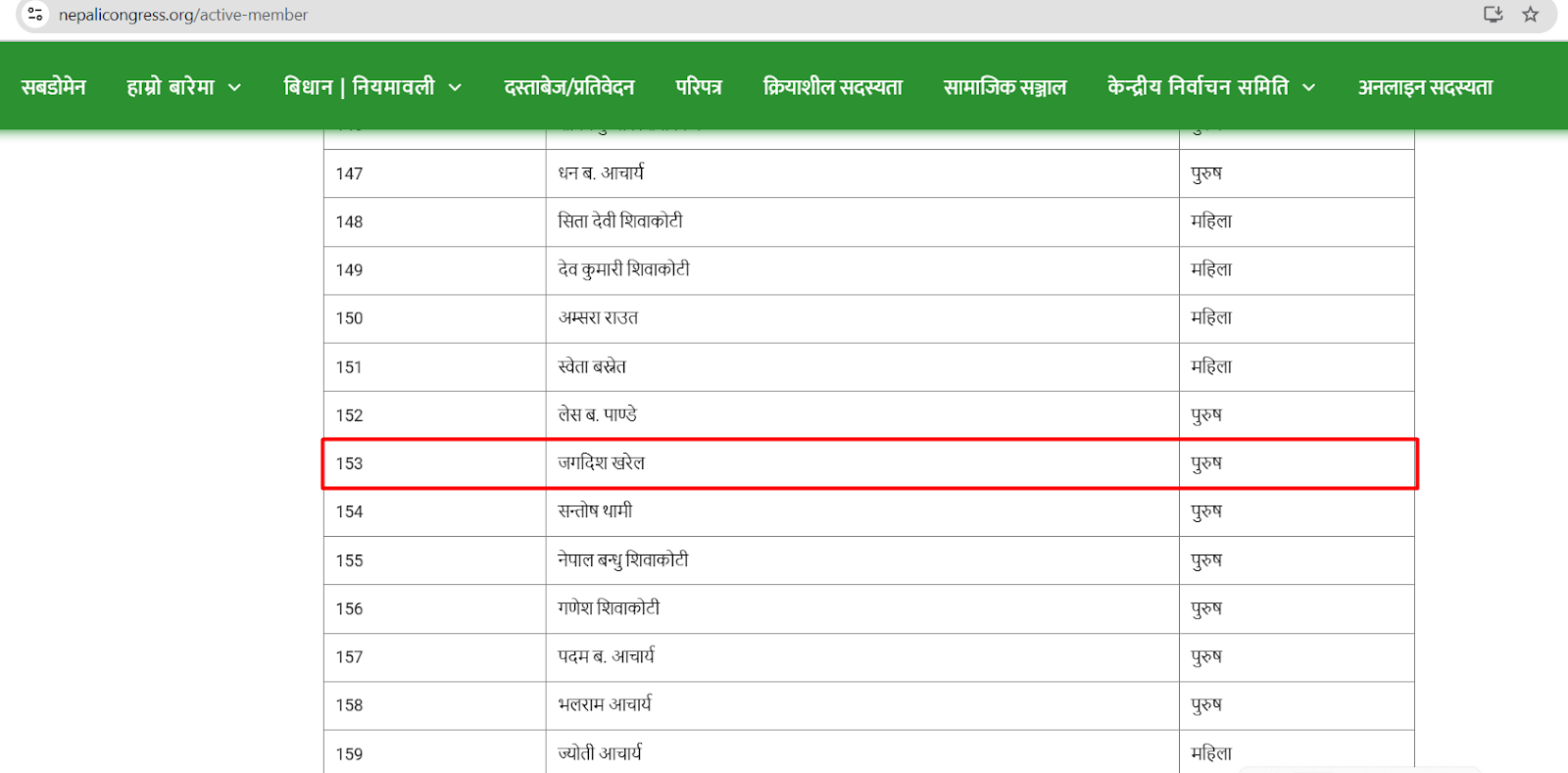Click row number 150 cell
This screenshot has height=773, width=1568.
(x=350, y=318)
